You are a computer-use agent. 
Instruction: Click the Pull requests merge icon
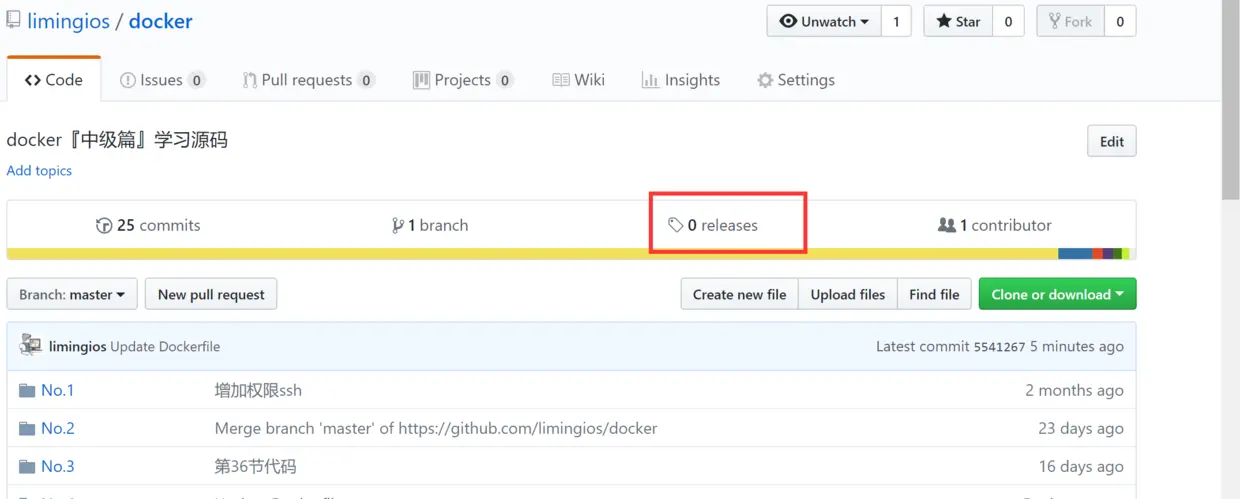point(250,80)
